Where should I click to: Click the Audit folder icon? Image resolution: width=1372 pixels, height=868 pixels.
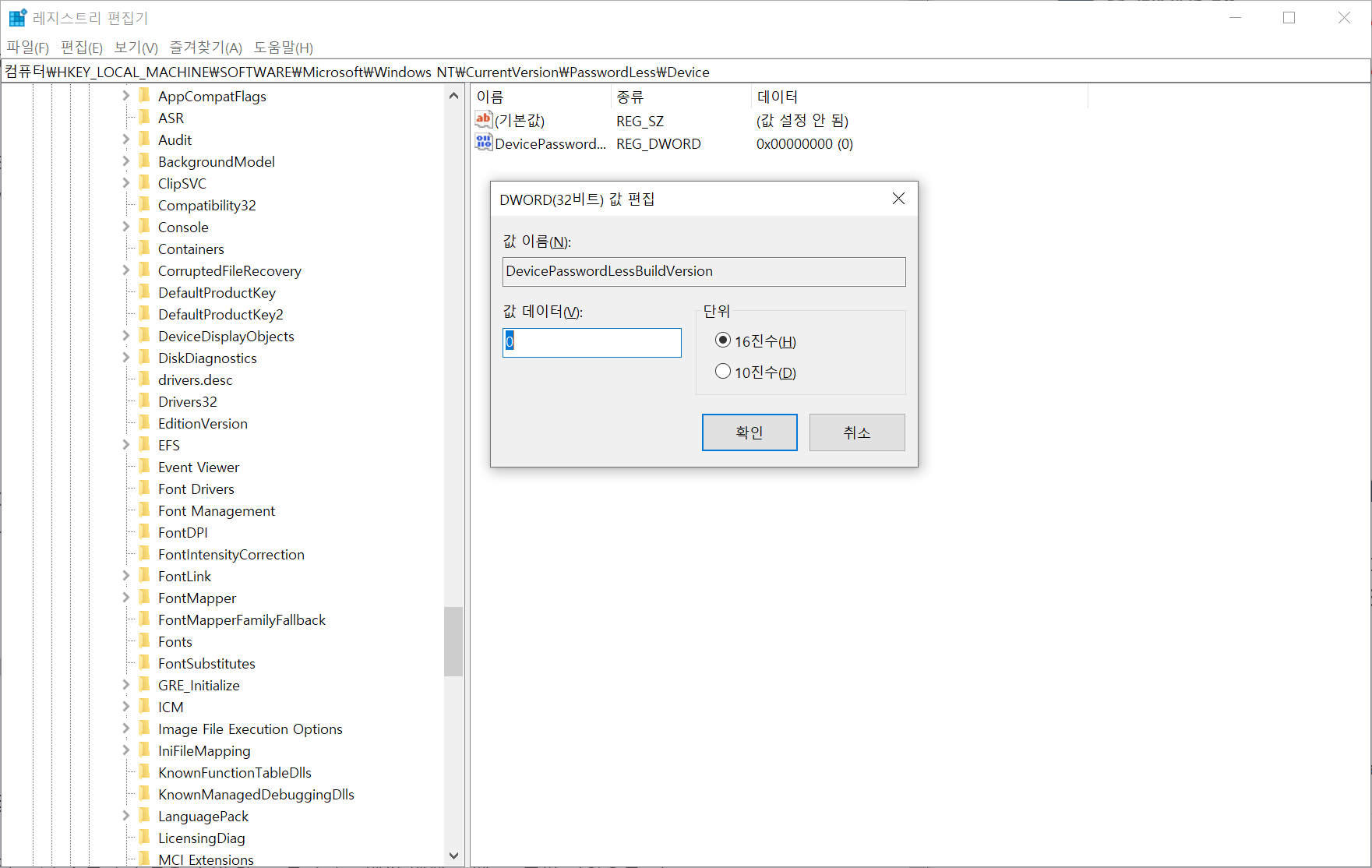144,139
